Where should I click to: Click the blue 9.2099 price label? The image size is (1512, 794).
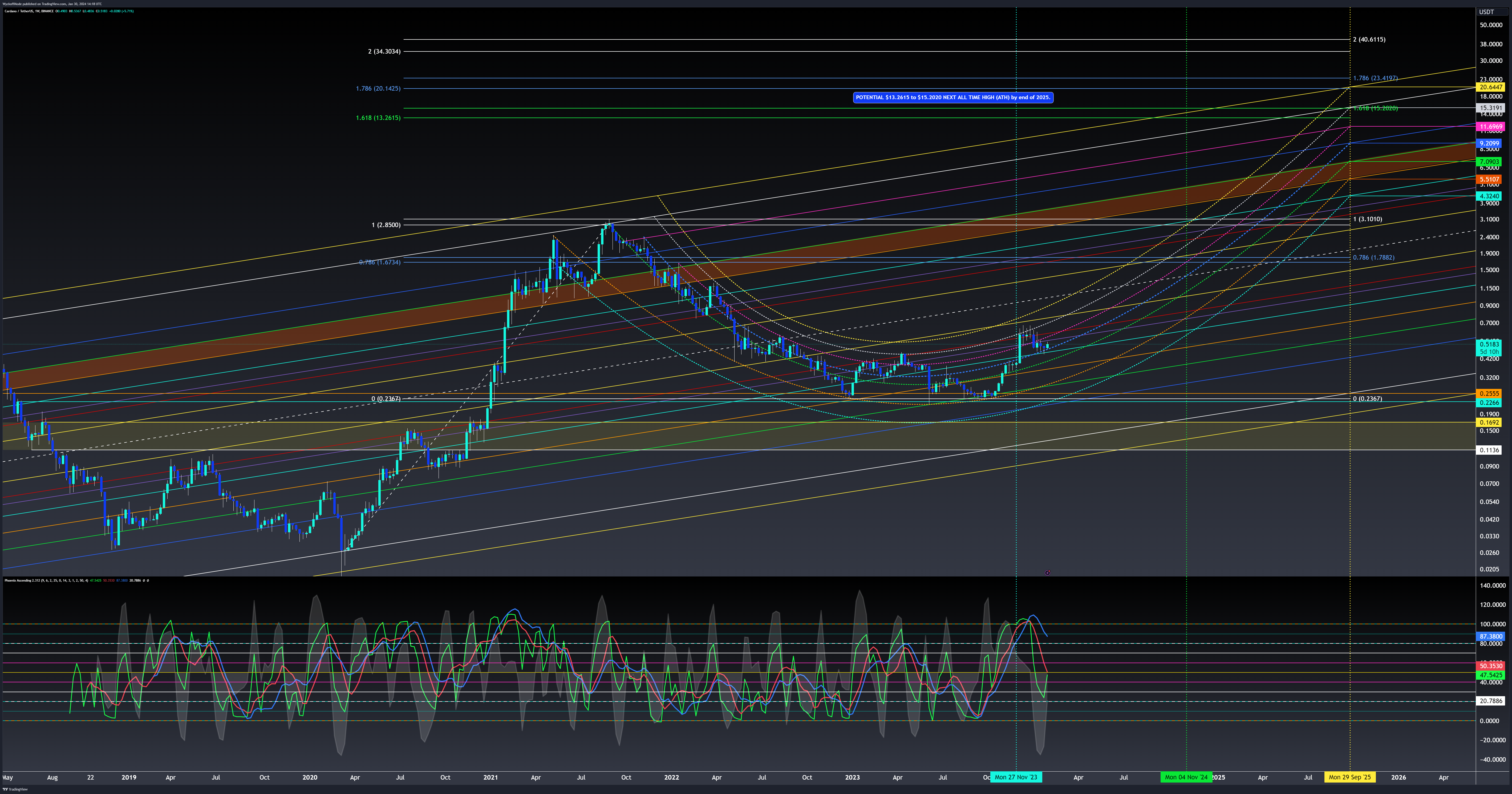(x=1489, y=143)
